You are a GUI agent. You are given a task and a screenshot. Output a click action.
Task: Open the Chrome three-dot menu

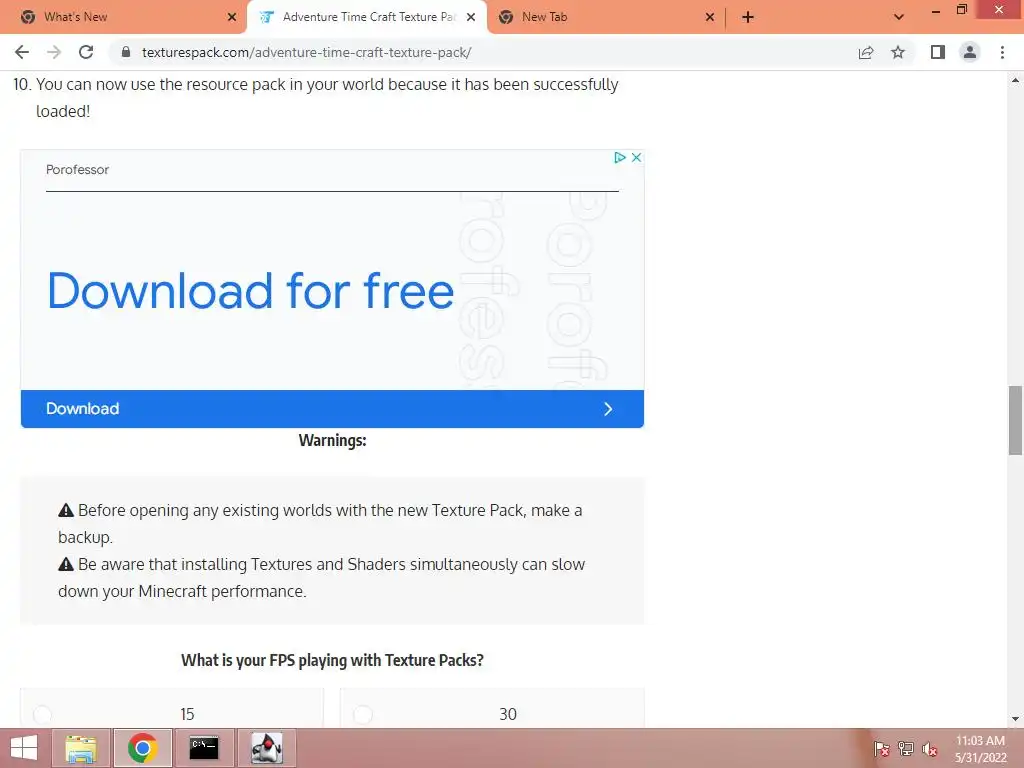(1002, 52)
